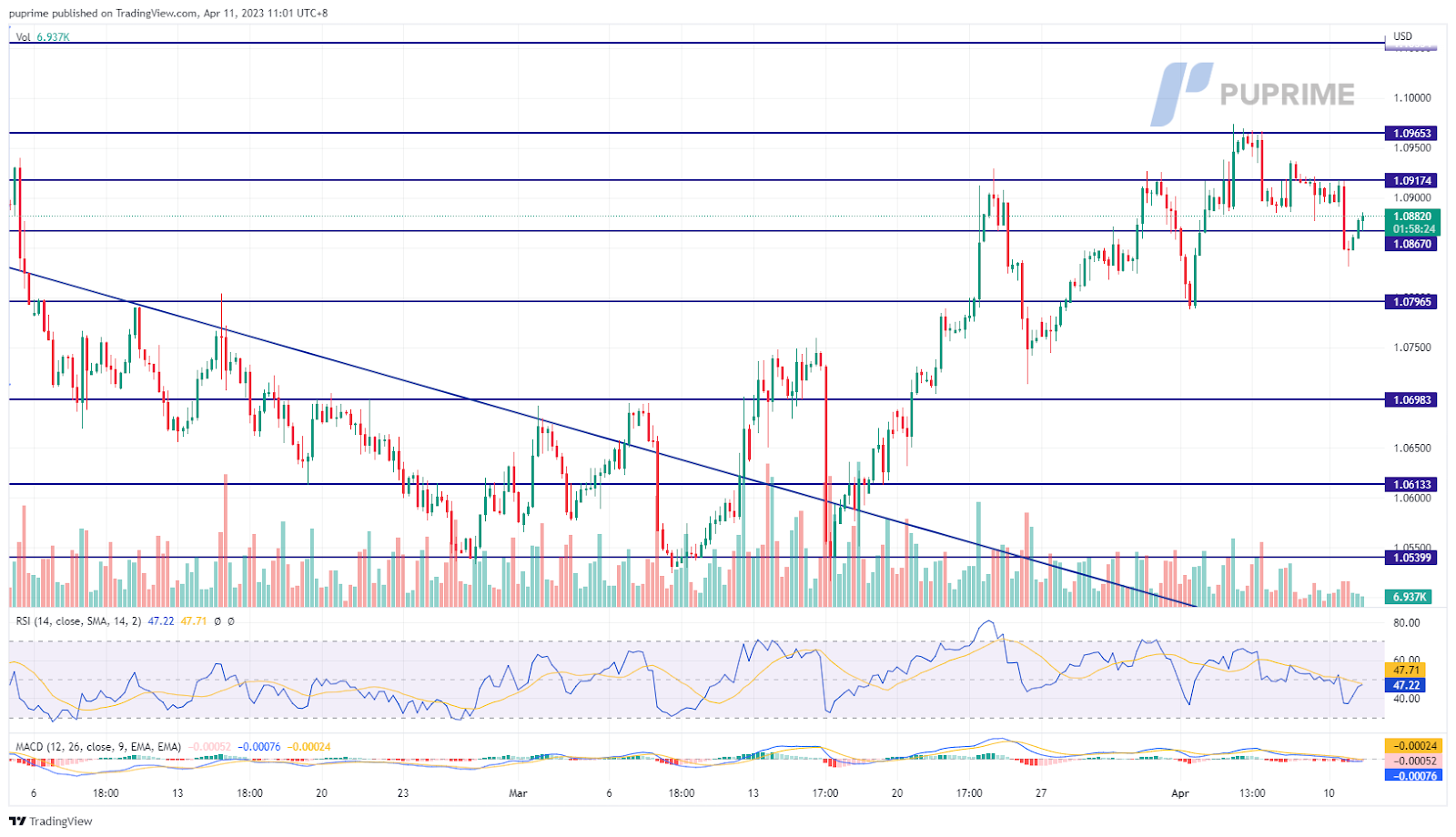Click the blue 47.22 RSI axis label
The height and width of the screenshot is (837, 1456).
coord(1406,685)
